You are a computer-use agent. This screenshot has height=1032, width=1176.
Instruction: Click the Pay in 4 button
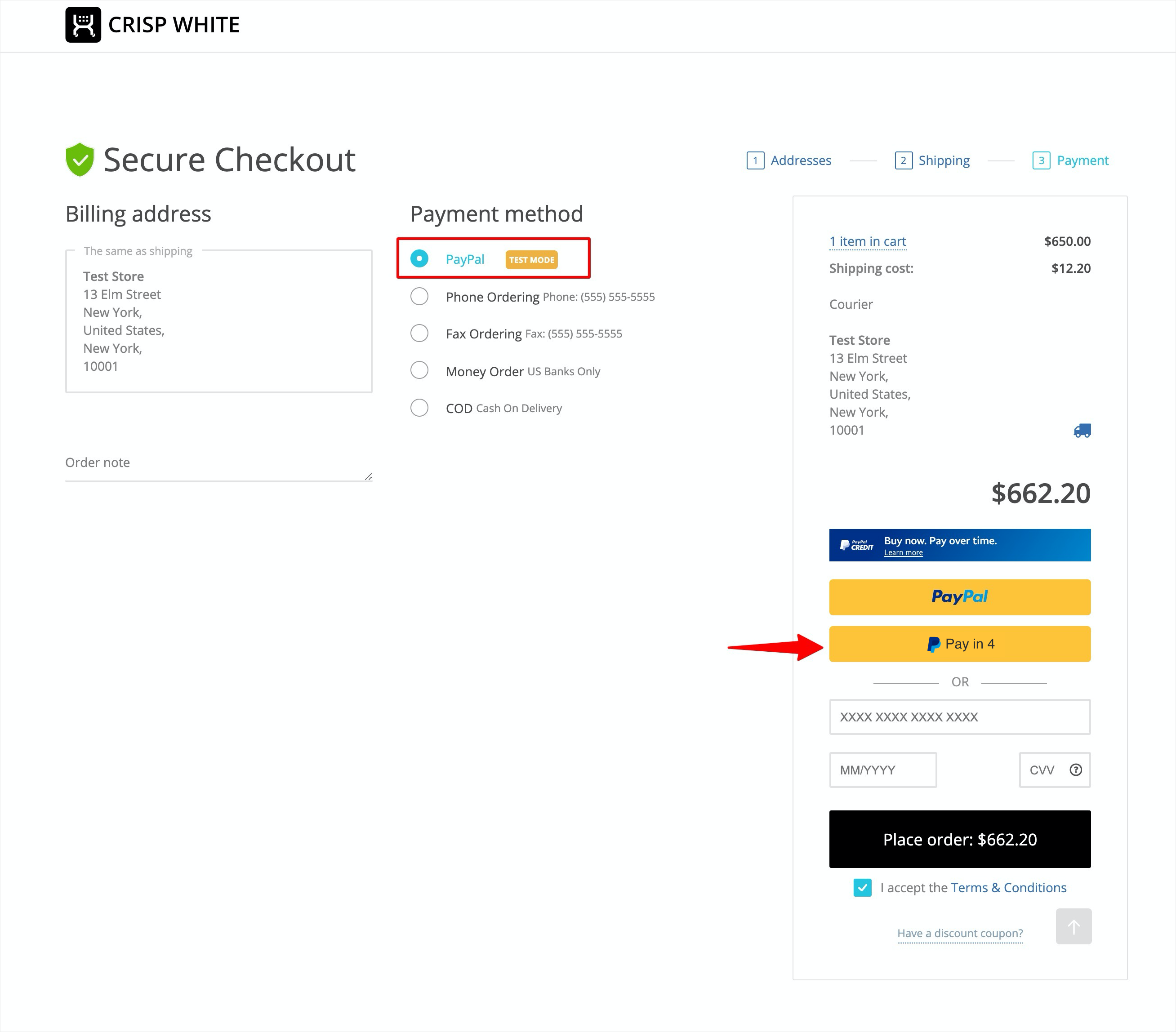pos(959,644)
